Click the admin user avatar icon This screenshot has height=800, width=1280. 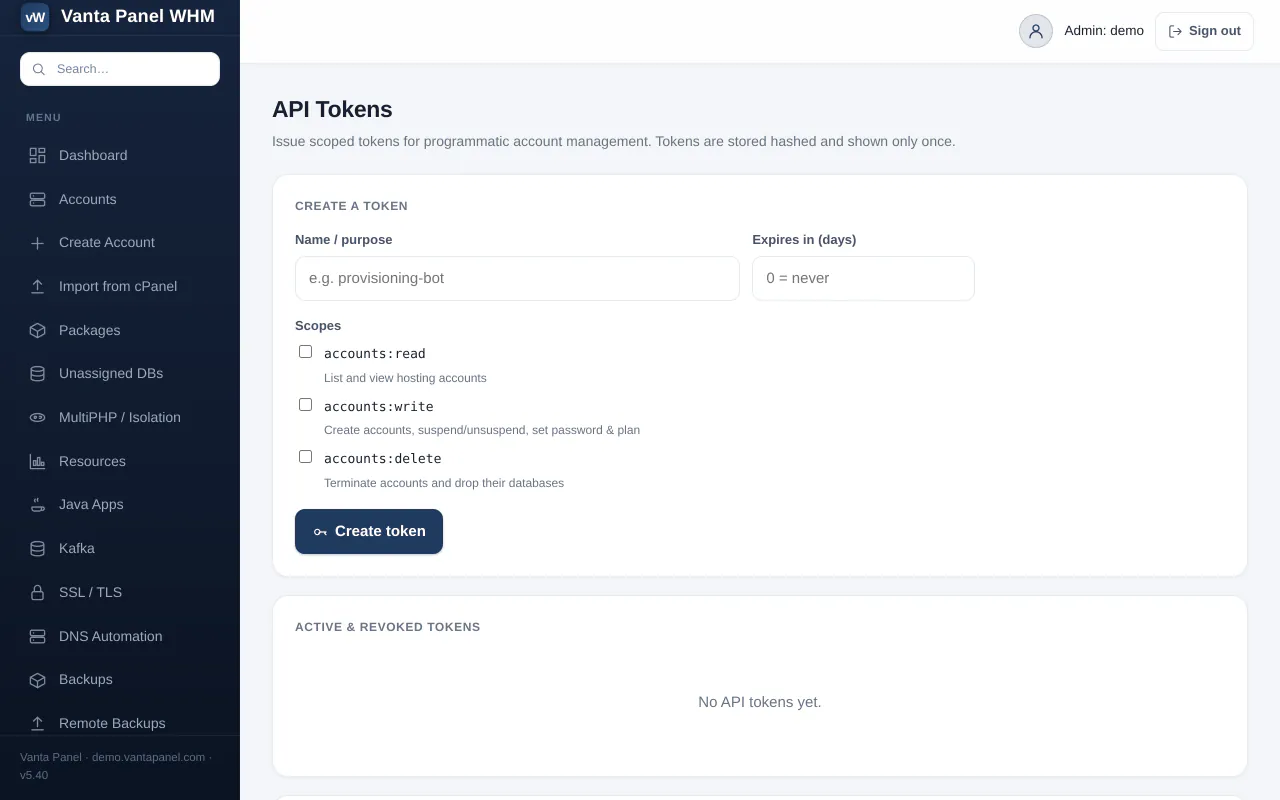1036,31
